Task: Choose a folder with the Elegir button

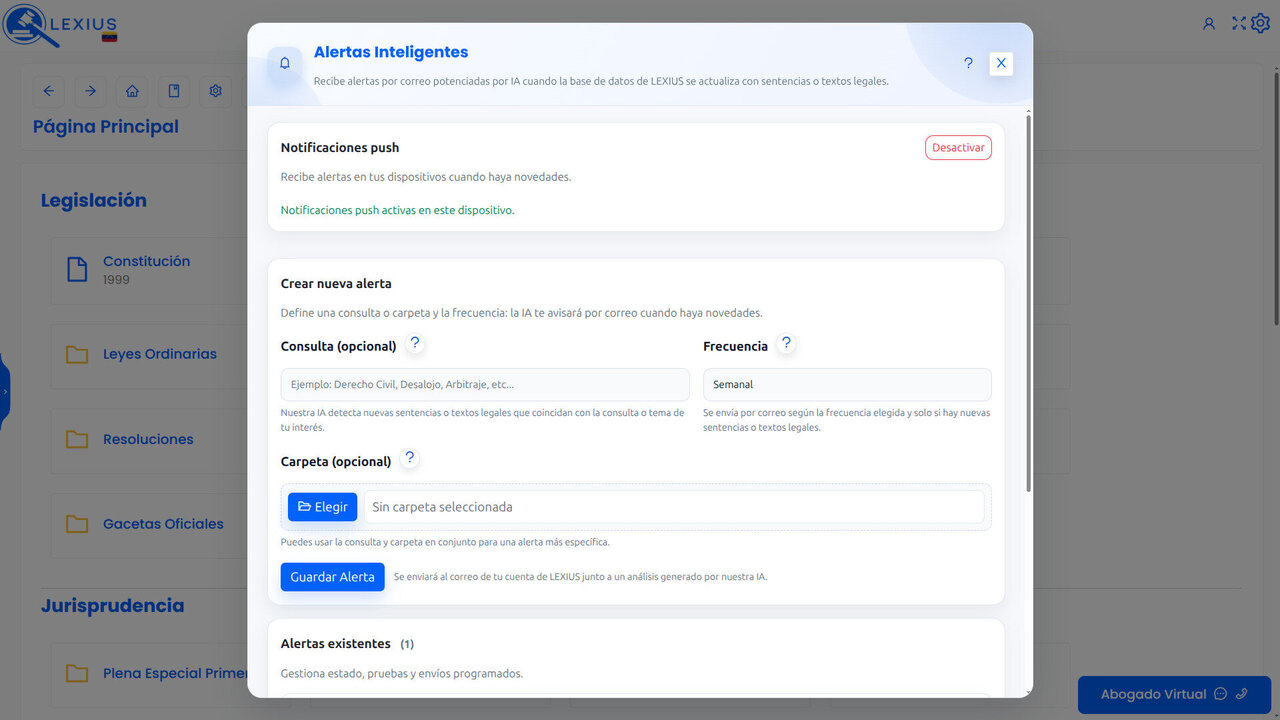Action: coord(322,506)
